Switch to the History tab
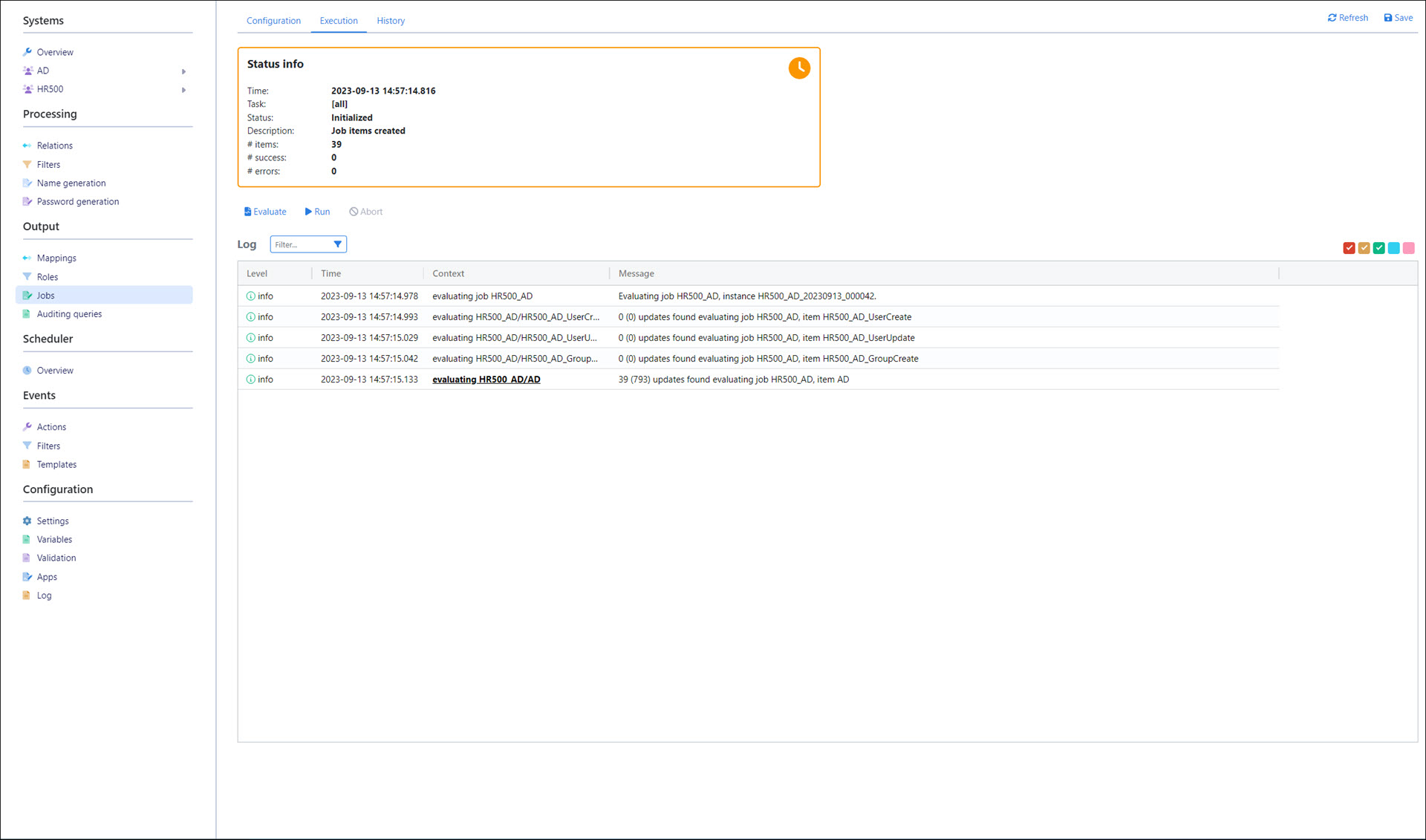The width and height of the screenshot is (1426, 840). click(x=390, y=21)
